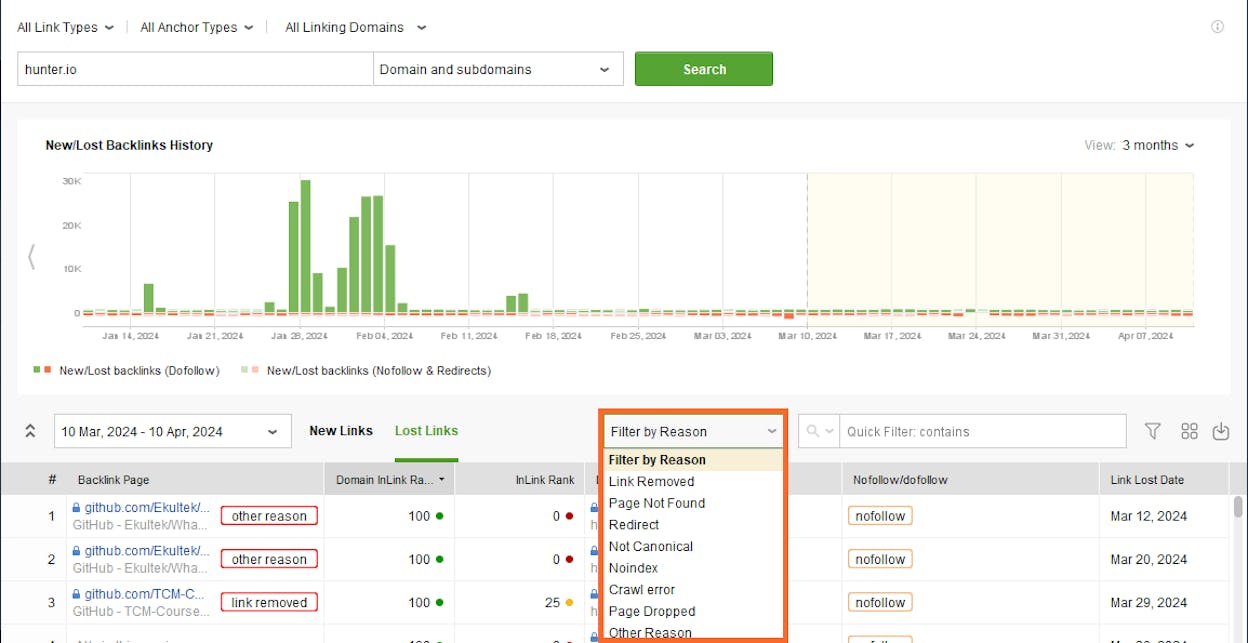
Task: Choose Redirect in reason list
Action: point(693,524)
